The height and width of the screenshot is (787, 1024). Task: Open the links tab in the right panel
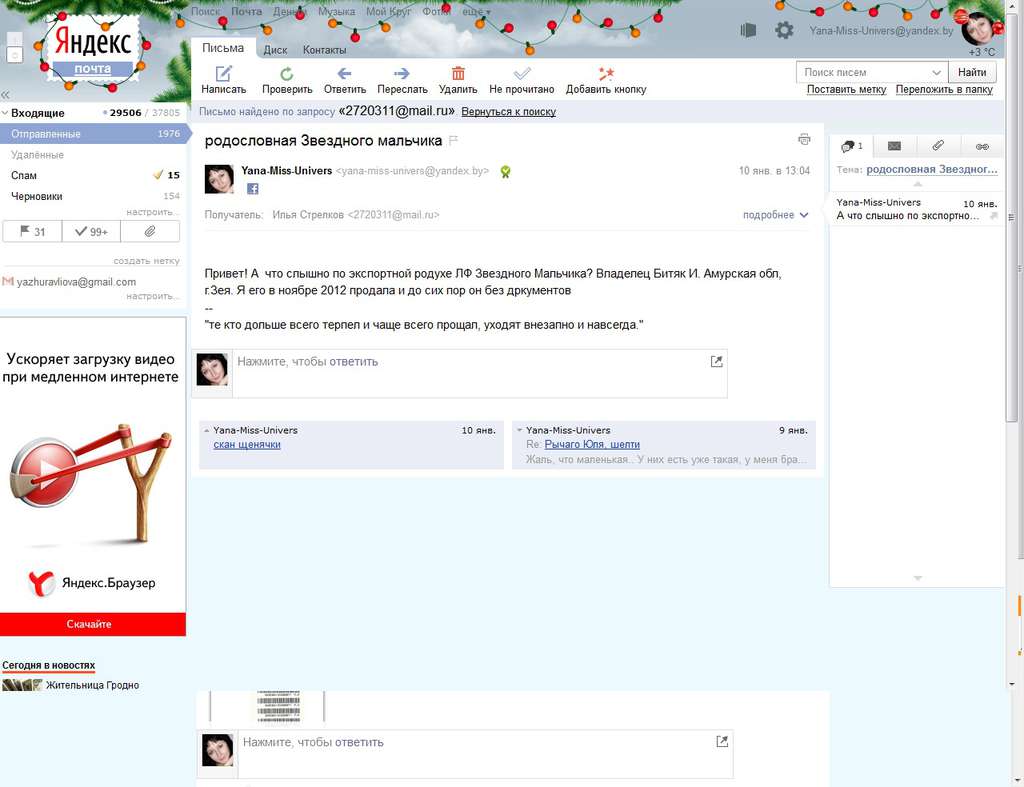tap(982, 146)
